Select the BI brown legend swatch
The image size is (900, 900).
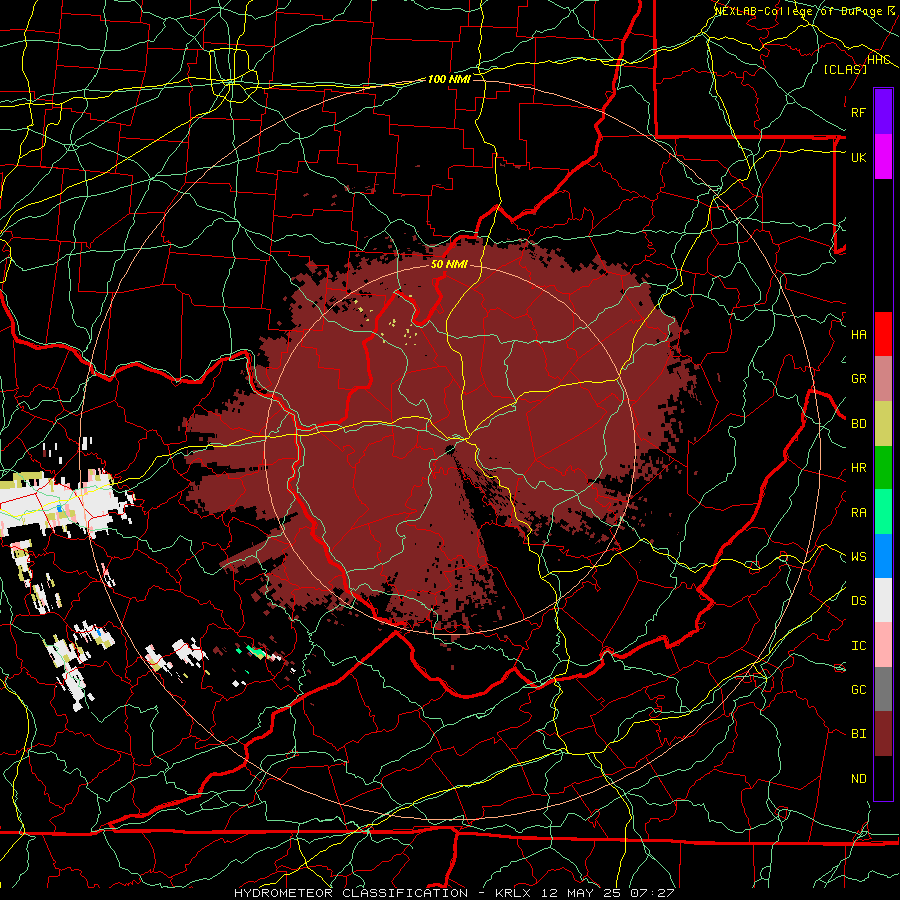[883, 734]
